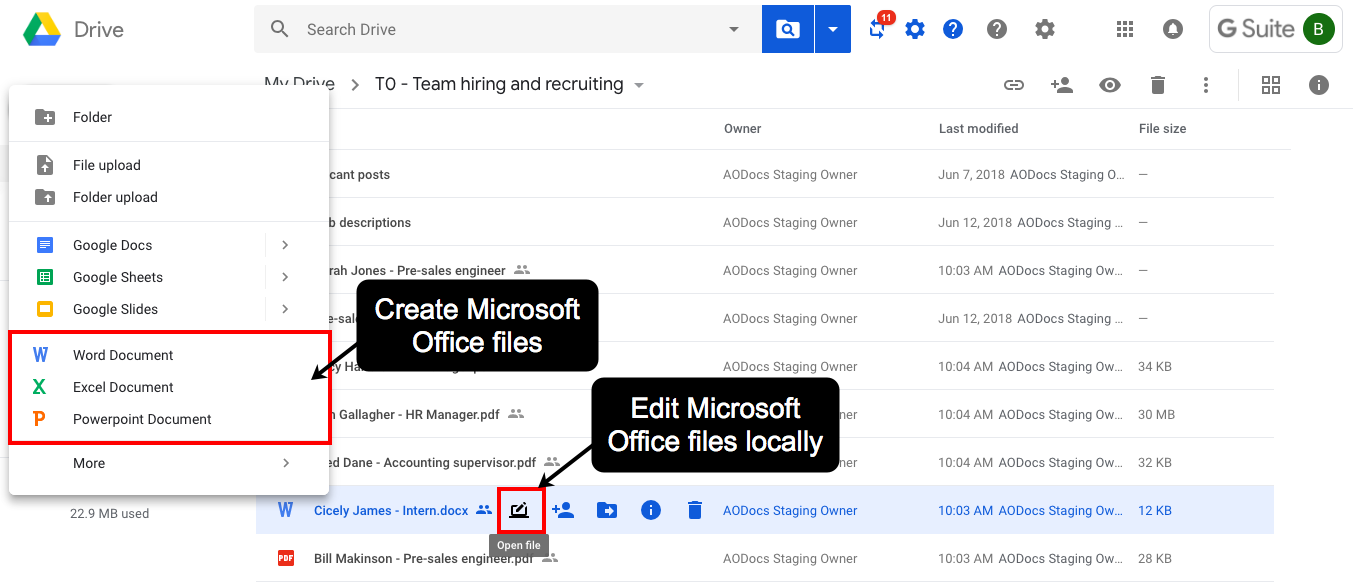Open the sync icon with 11 badge
The height and width of the screenshot is (587, 1353).
(878, 27)
